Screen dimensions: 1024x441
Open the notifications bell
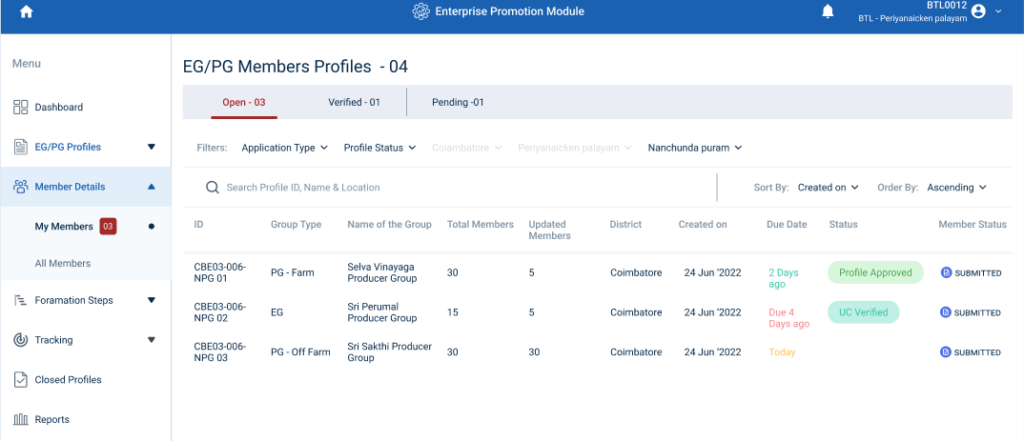(828, 12)
